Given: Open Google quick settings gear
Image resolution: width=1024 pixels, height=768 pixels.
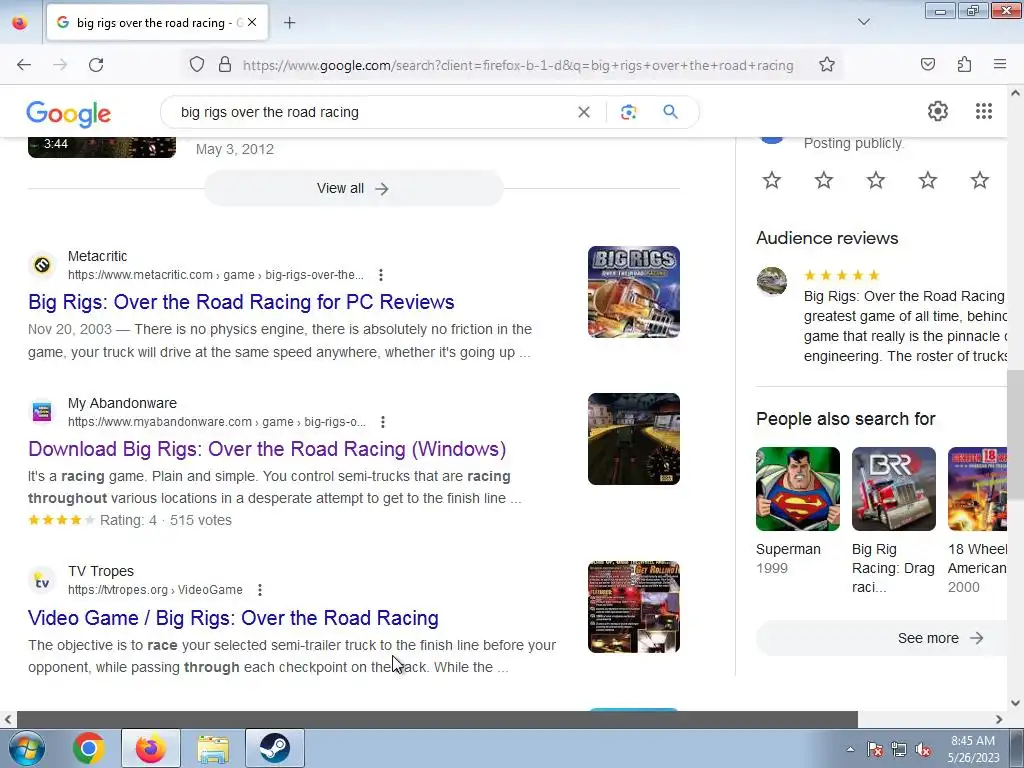Looking at the screenshot, I should click(938, 112).
